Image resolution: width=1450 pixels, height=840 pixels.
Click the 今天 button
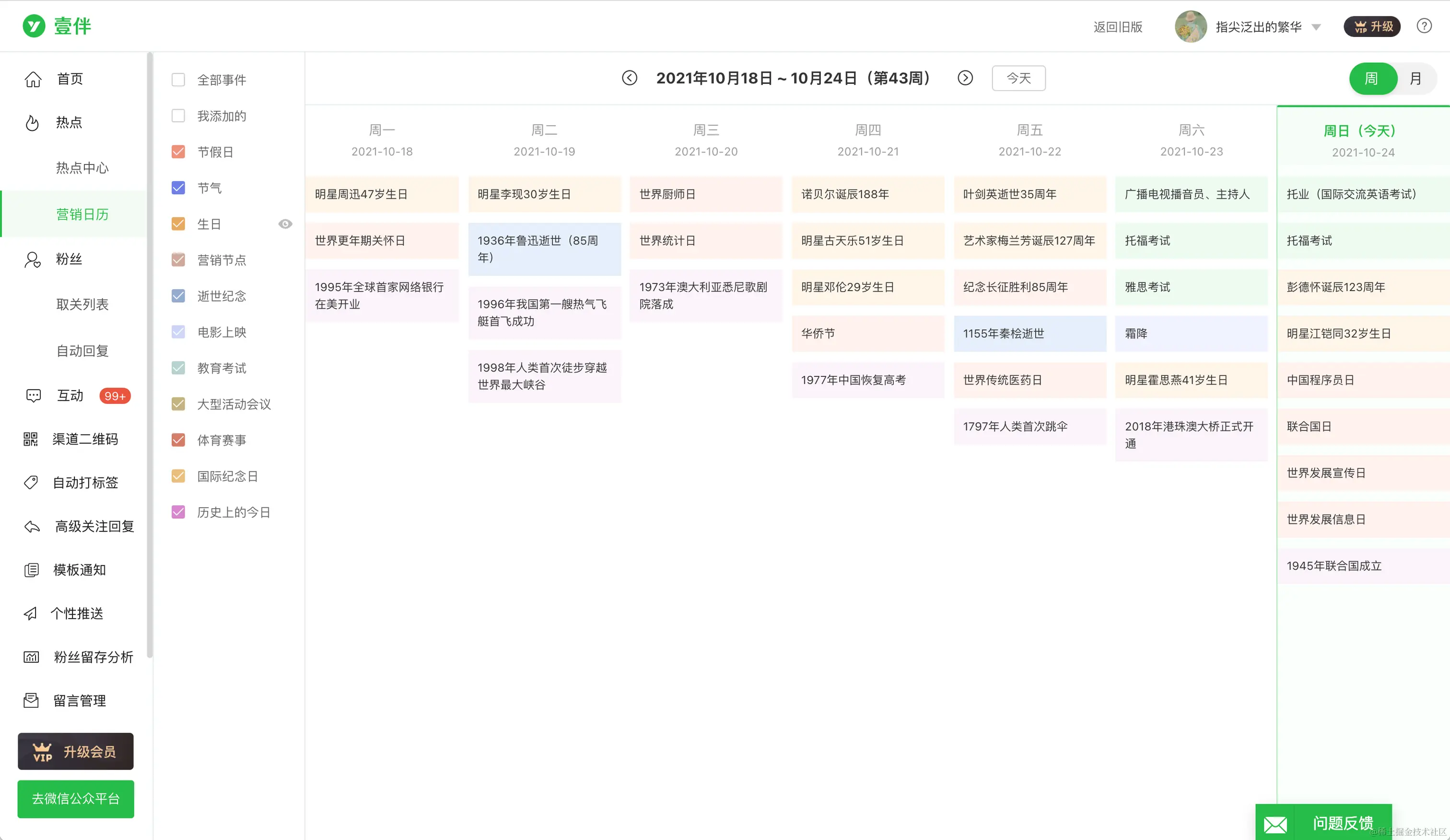[1018, 78]
